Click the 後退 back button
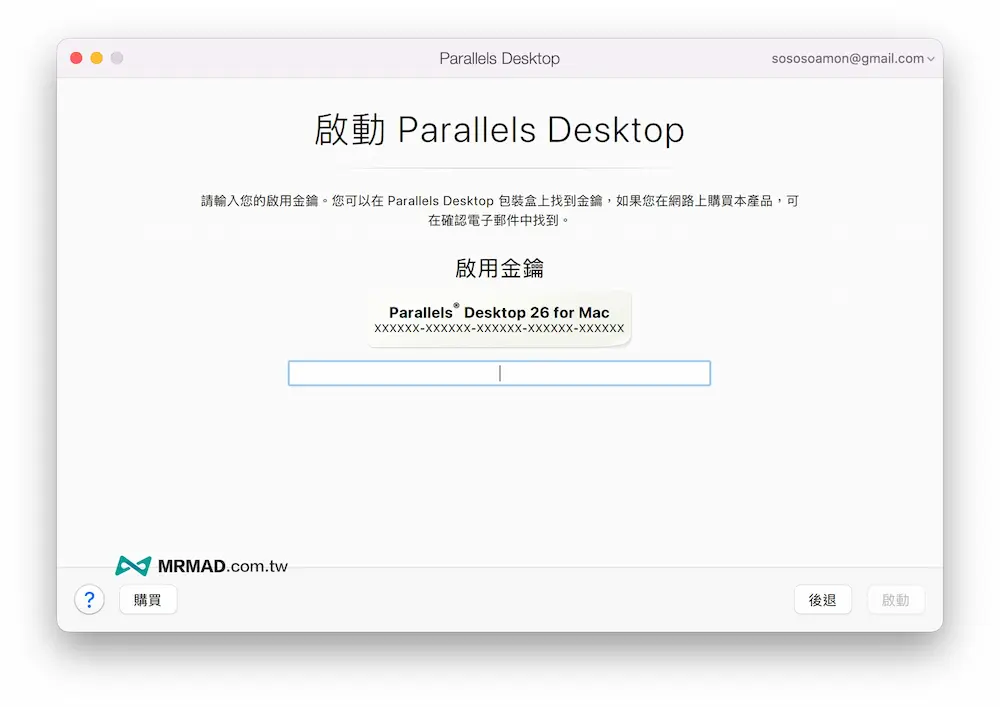The height and width of the screenshot is (707, 1000). 822,599
